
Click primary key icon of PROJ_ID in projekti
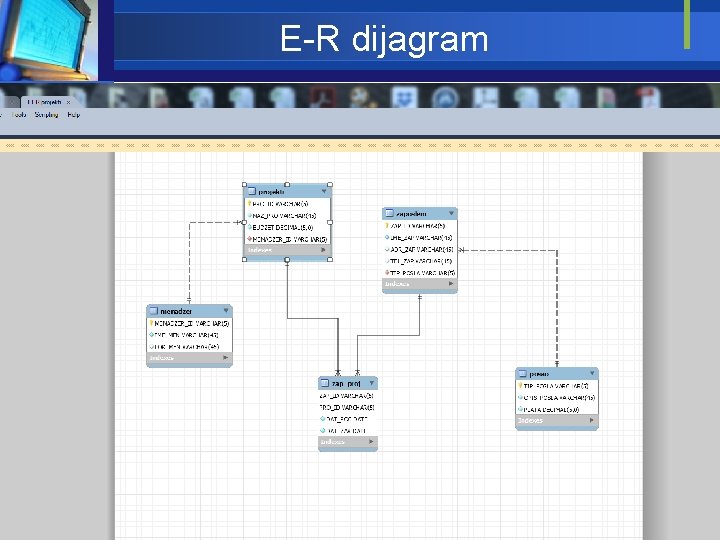click(249, 203)
